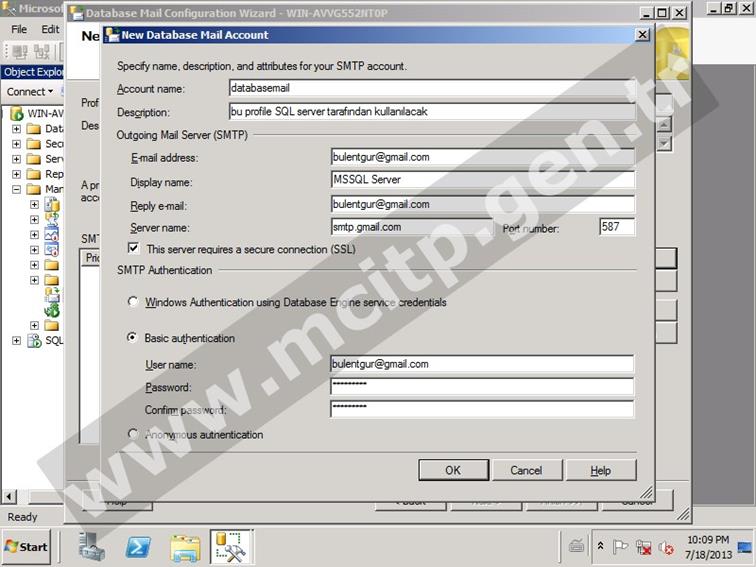
Task: Open the File menu
Action: tap(19, 29)
